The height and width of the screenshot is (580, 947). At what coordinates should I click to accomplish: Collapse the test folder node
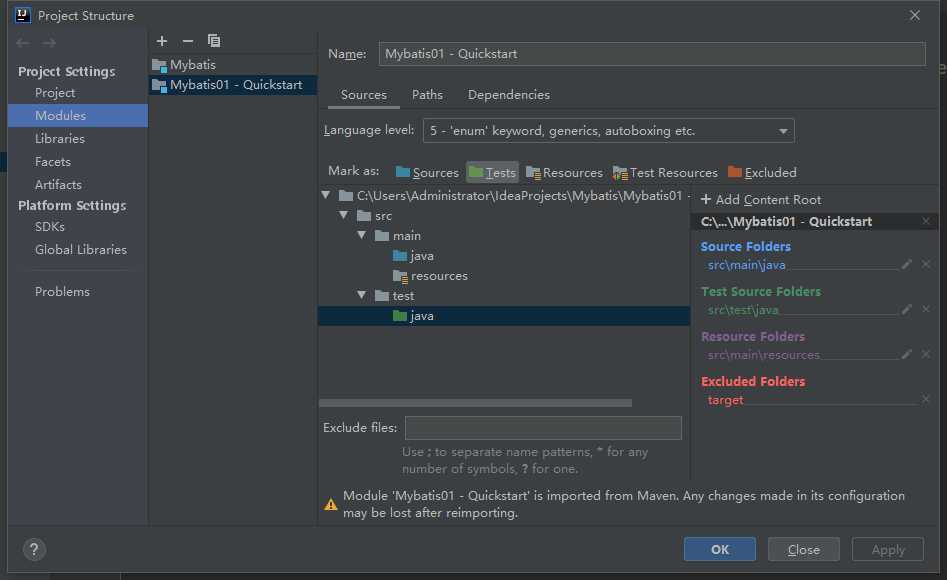[x=362, y=295]
